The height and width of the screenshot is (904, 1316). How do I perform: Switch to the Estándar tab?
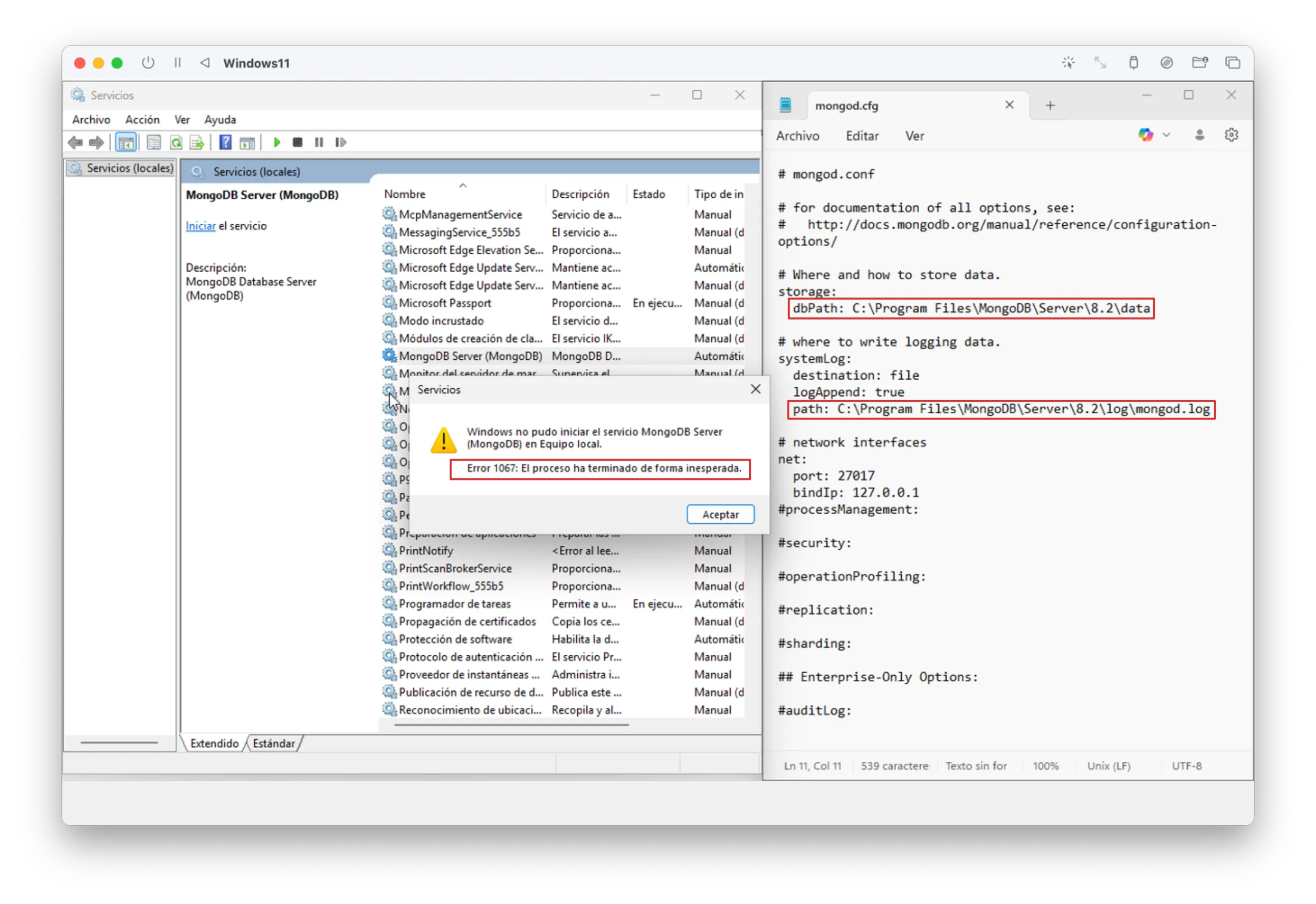tap(274, 743)
